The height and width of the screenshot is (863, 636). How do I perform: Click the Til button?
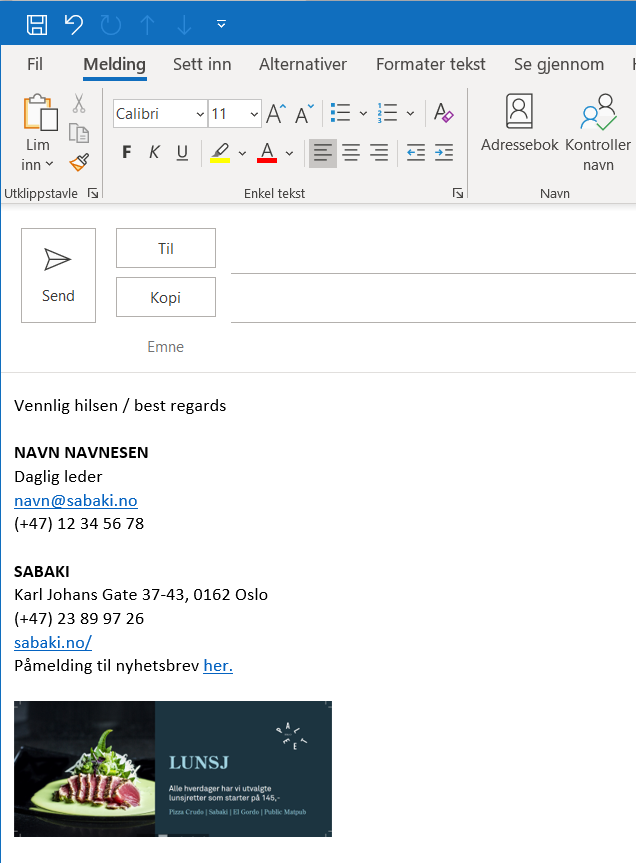[166, 248]
